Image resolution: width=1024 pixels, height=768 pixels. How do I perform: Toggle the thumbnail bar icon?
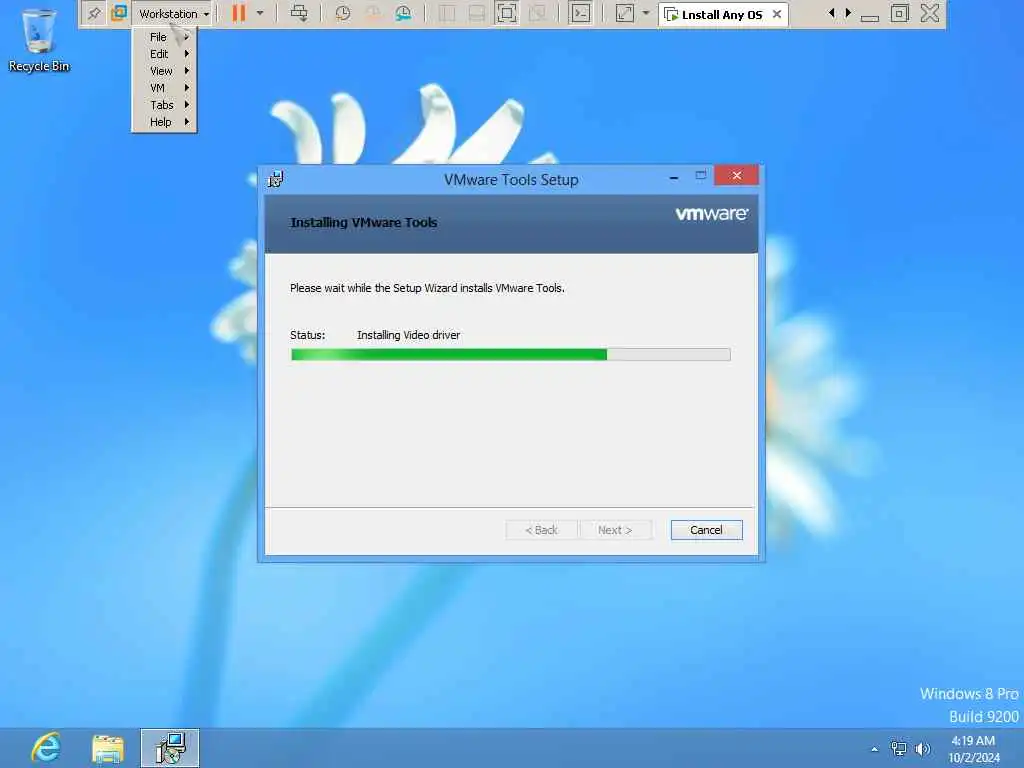(x=477, y=13)
